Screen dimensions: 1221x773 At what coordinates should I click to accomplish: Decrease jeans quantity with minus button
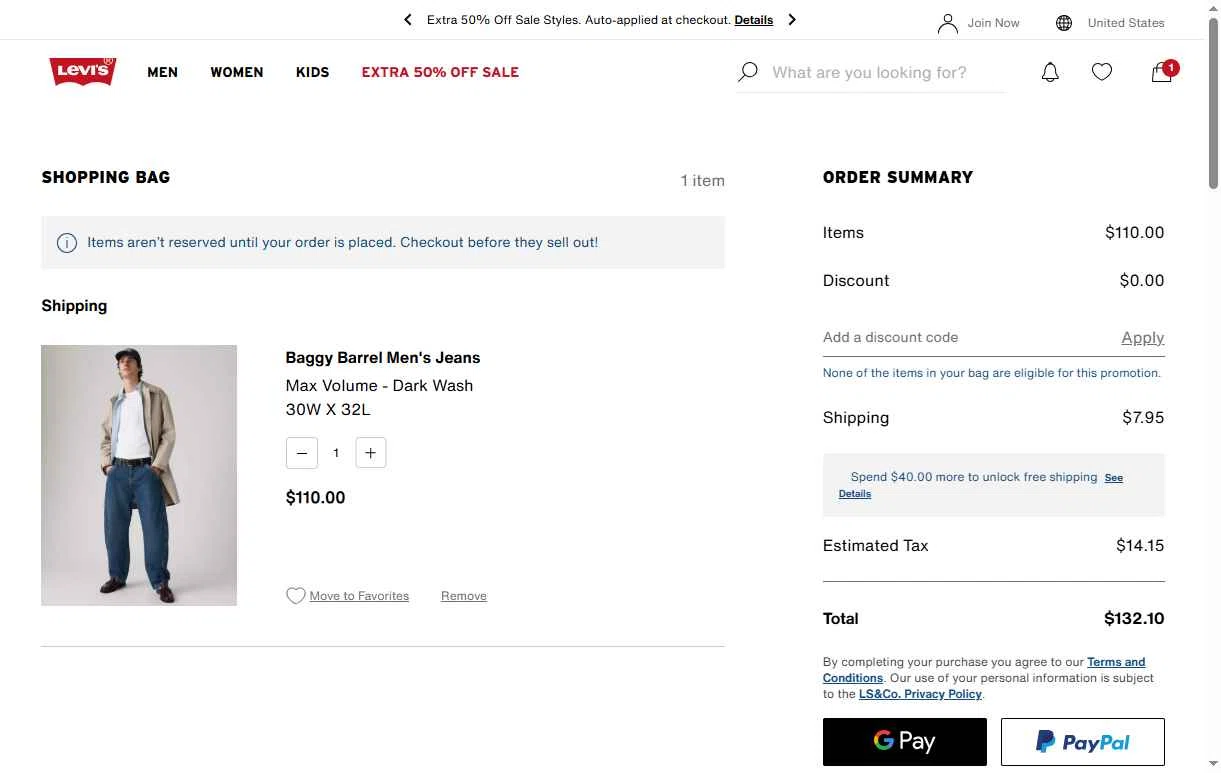[302, 453]
